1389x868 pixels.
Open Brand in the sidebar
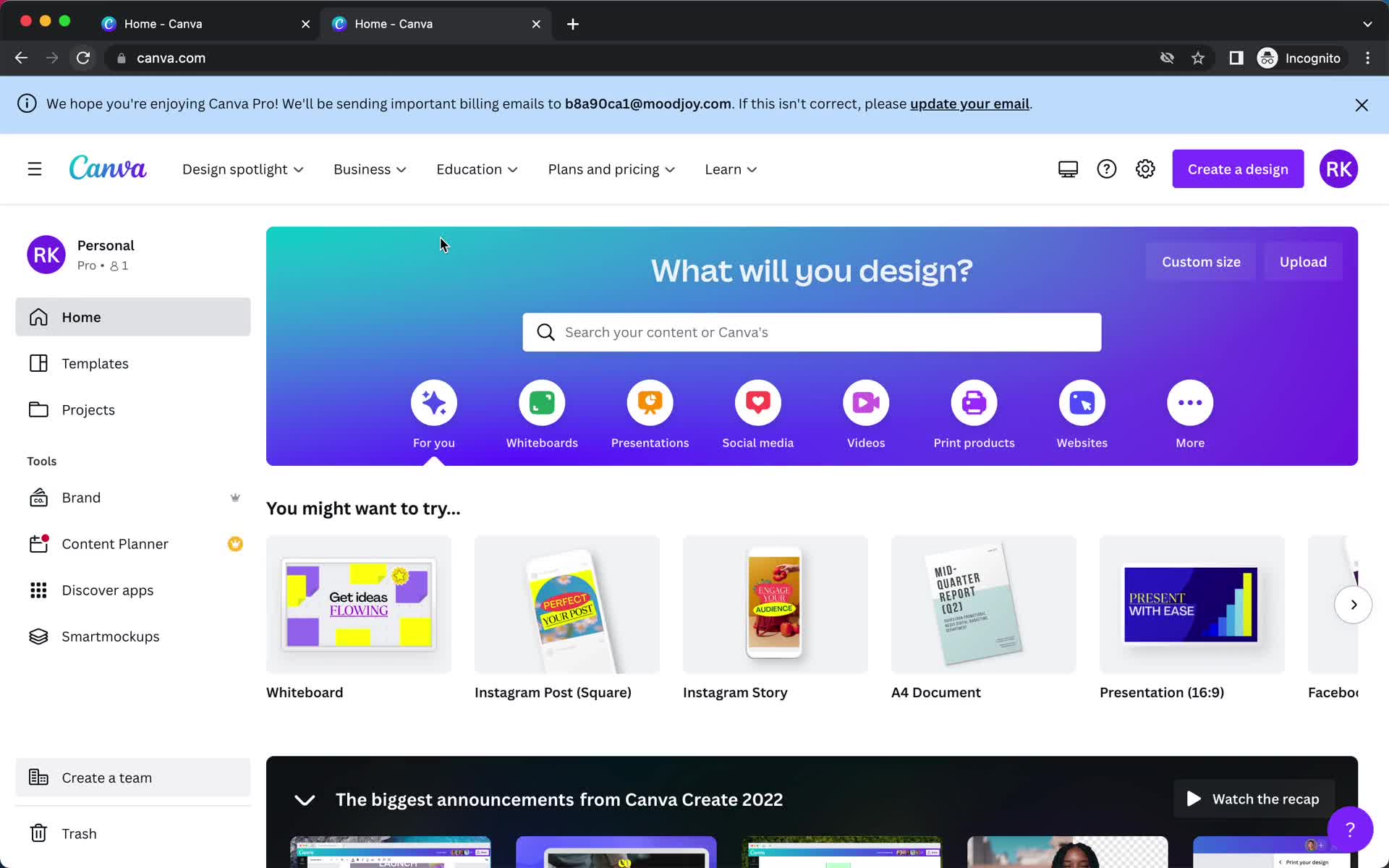[x=133, y=498]
